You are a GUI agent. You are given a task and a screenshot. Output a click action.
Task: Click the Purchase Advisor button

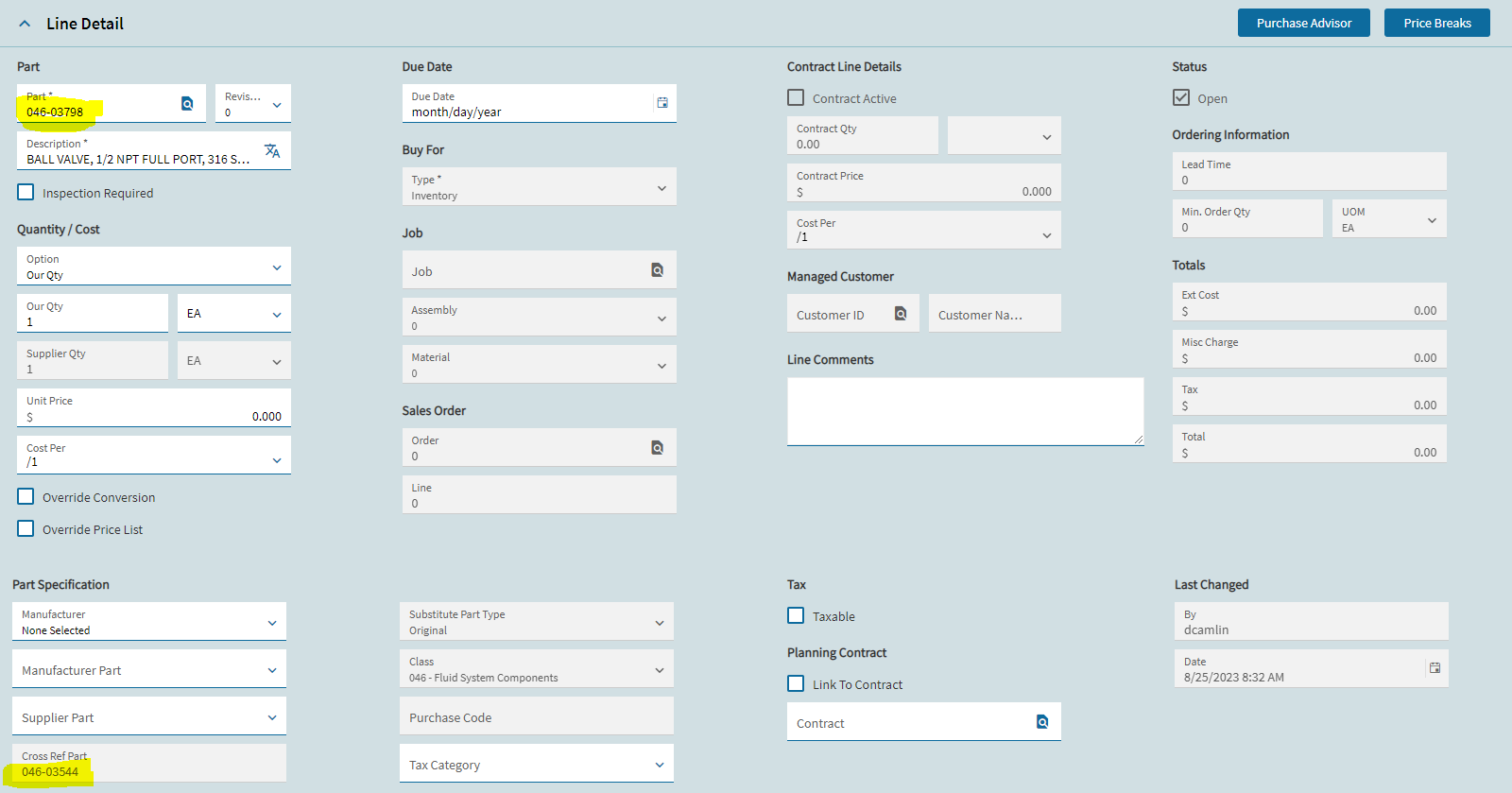coord(1303,24)
